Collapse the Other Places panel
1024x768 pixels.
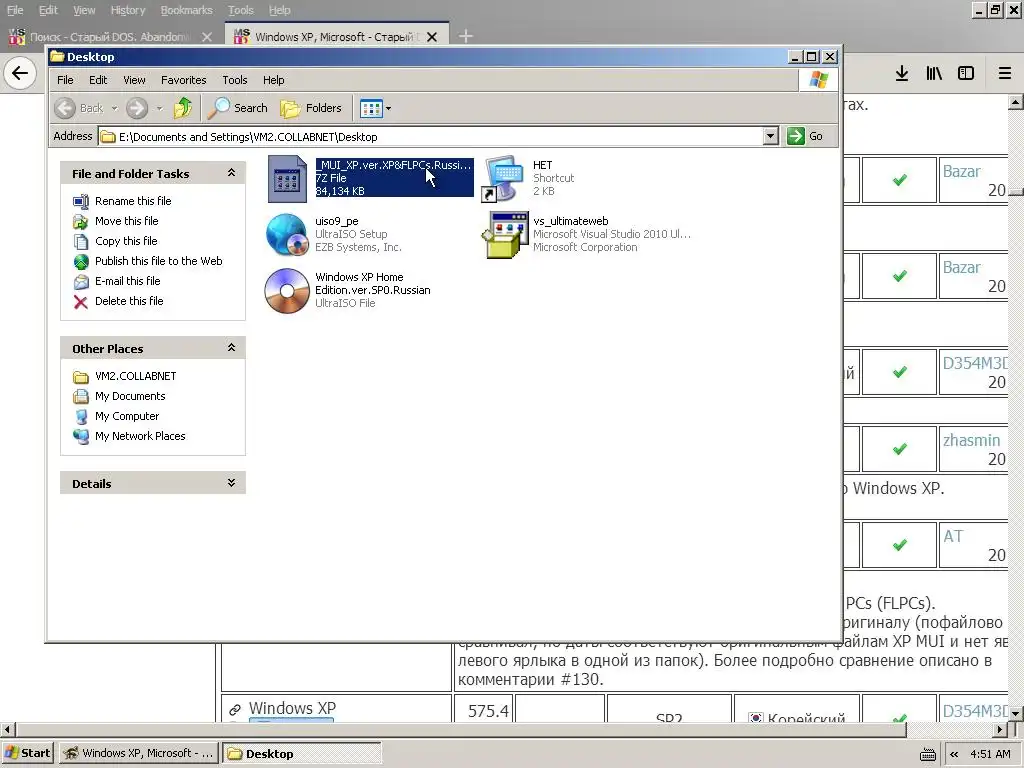(x=231, y=348)
